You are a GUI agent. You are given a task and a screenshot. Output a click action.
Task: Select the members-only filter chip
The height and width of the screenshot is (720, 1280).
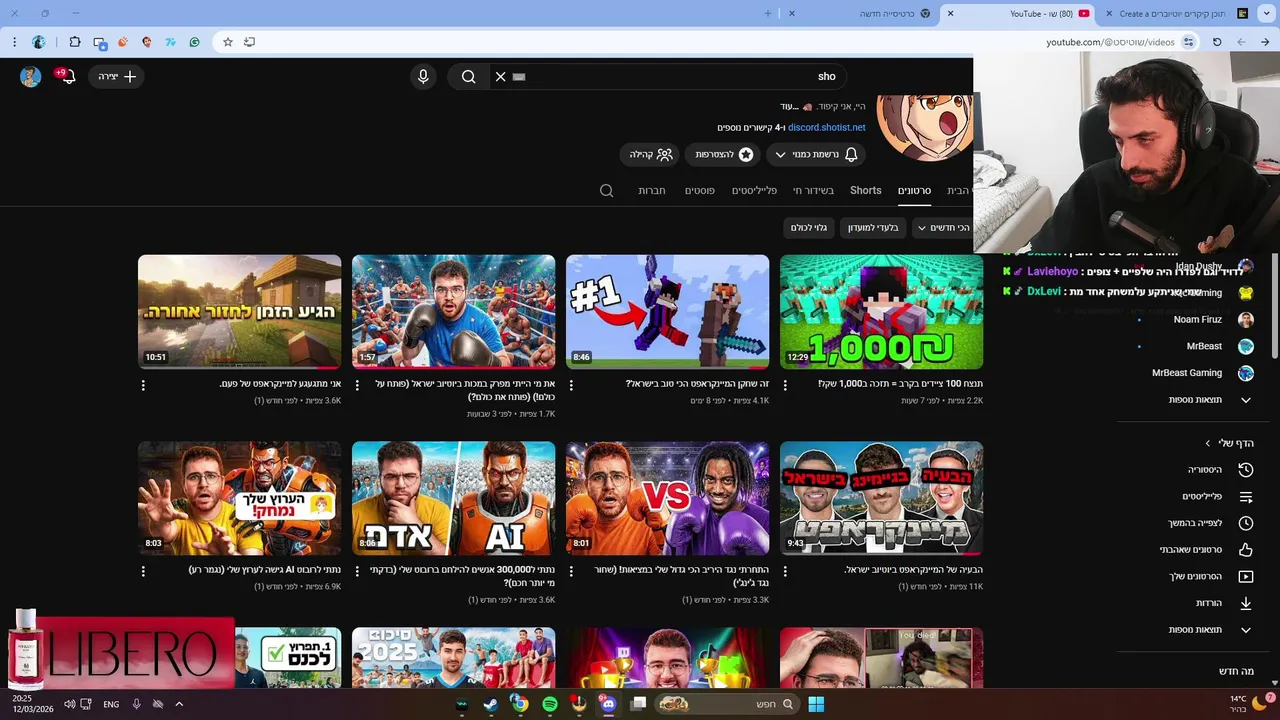click(x=873, y=228)
